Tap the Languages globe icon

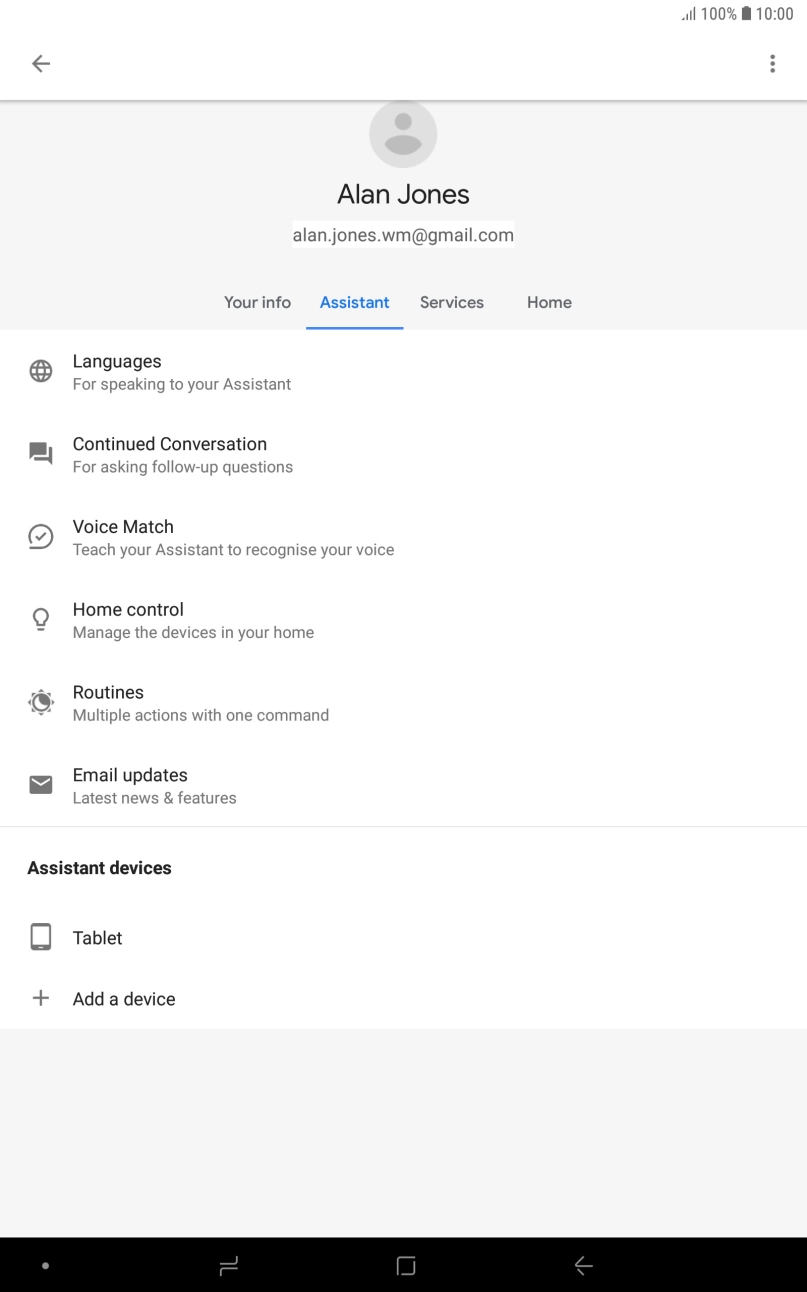click(40, 372)
